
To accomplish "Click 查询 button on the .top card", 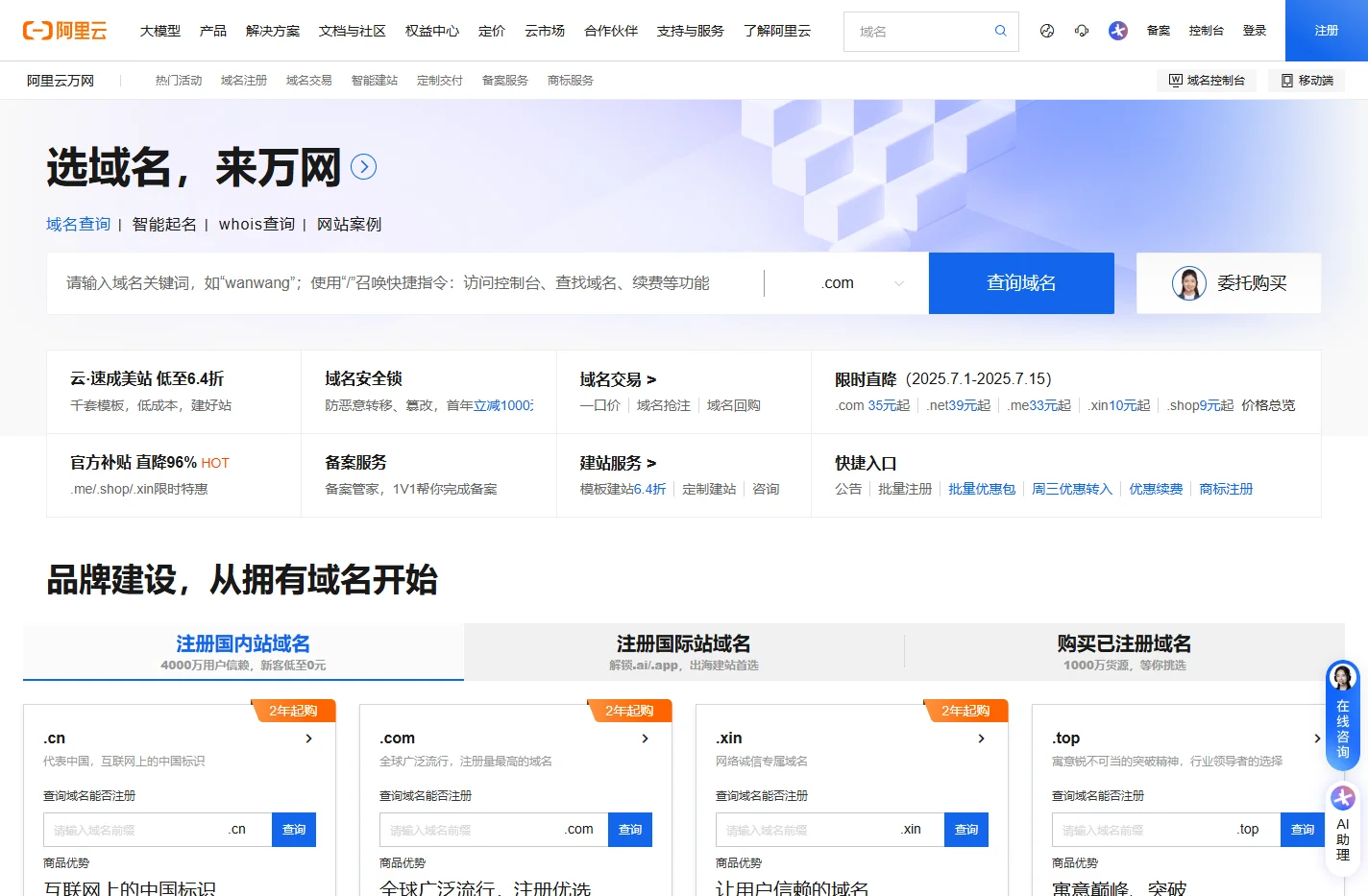I will click(x=1303, y=830).
